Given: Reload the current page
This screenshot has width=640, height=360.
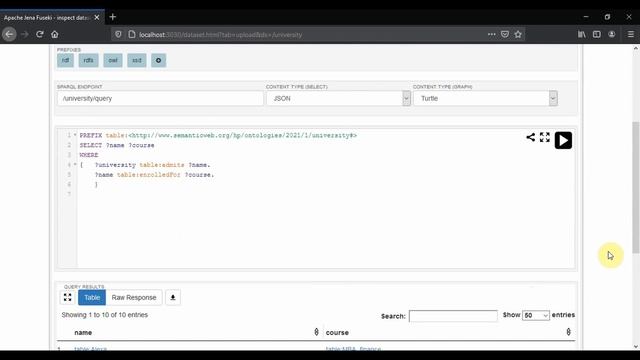Looking at the screenshot, I should click(x=40, y=34).
